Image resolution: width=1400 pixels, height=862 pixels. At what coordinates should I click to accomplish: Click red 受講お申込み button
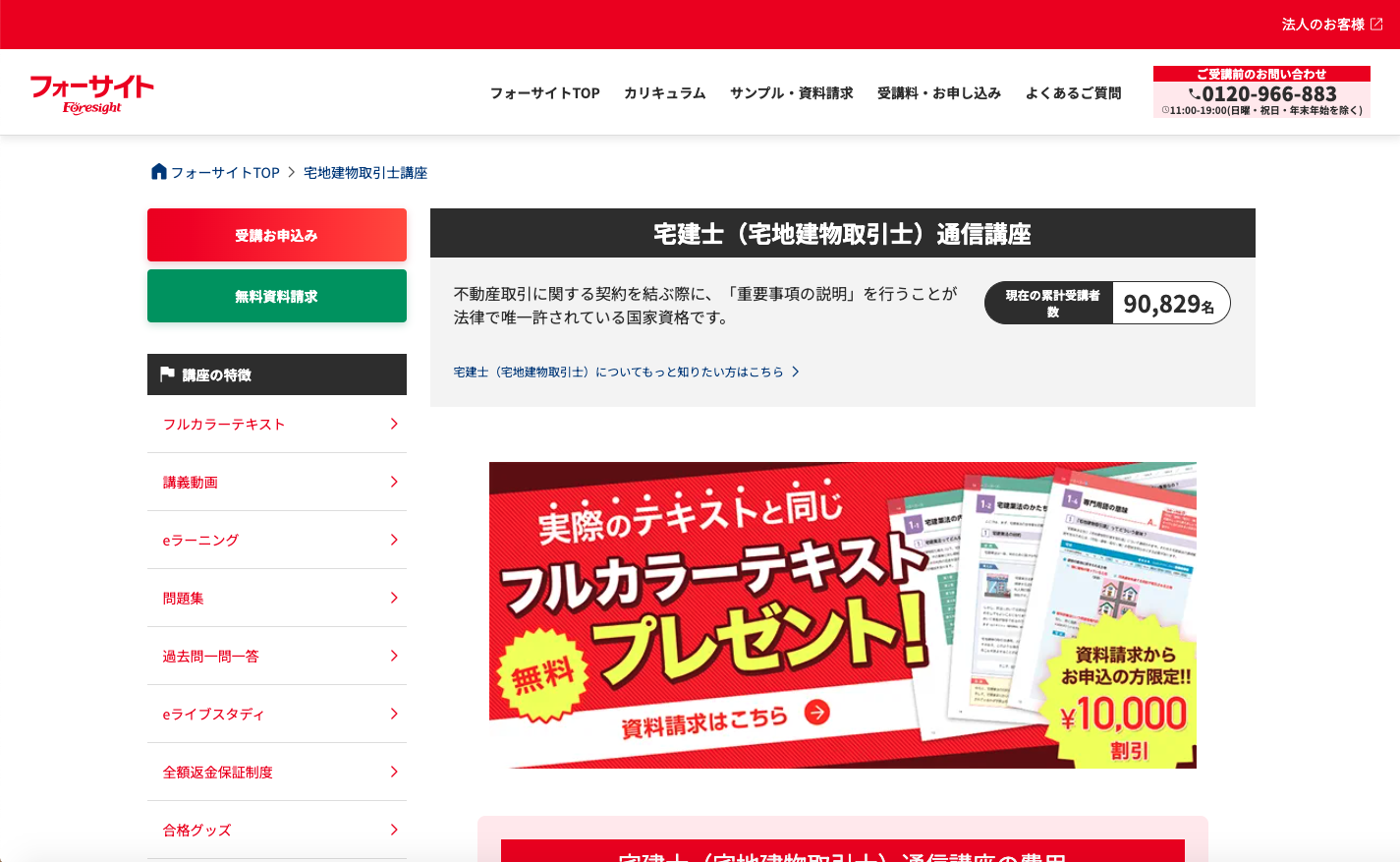coord(277,235)
